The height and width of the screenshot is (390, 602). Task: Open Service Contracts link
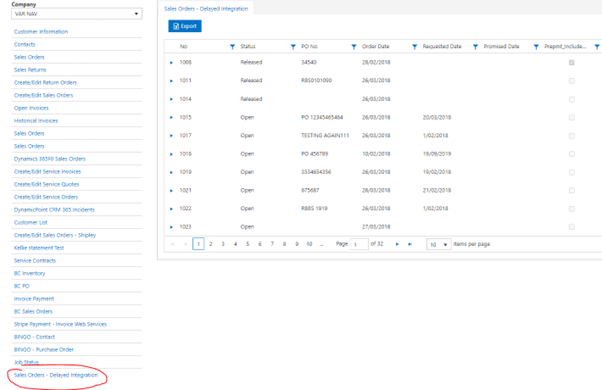(x=35, y=261)
